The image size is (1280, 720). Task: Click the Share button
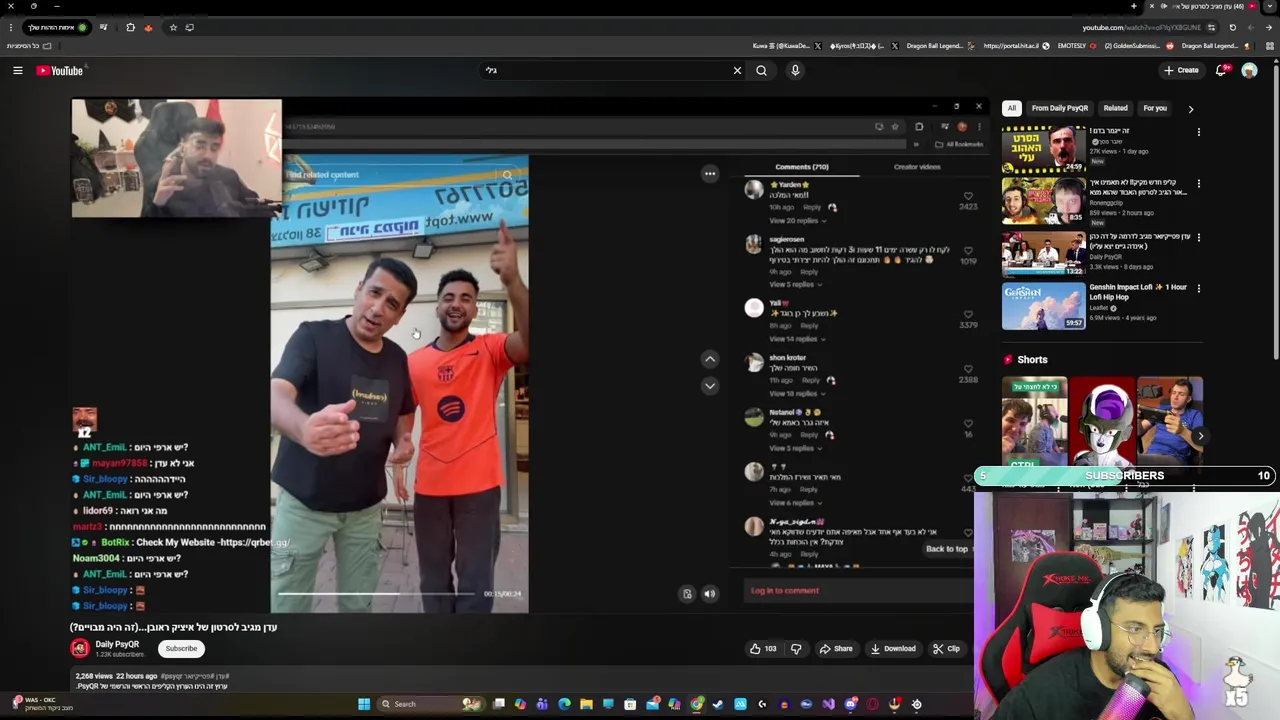(836, 649)
